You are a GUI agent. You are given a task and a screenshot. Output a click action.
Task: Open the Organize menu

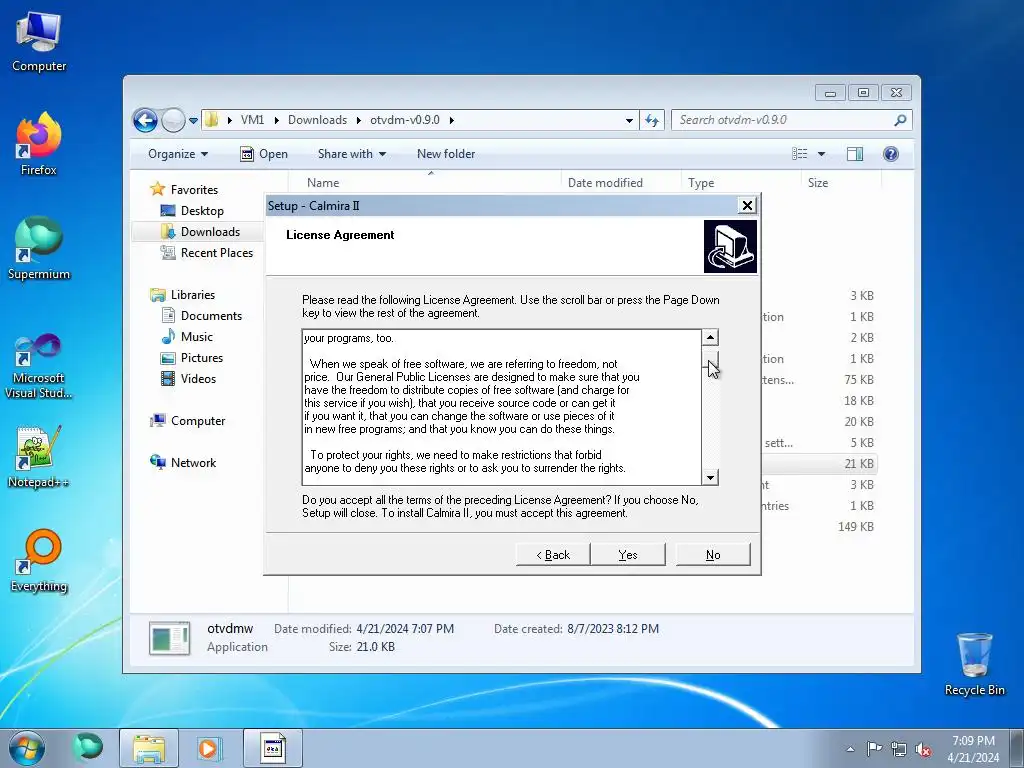(178, 154)
